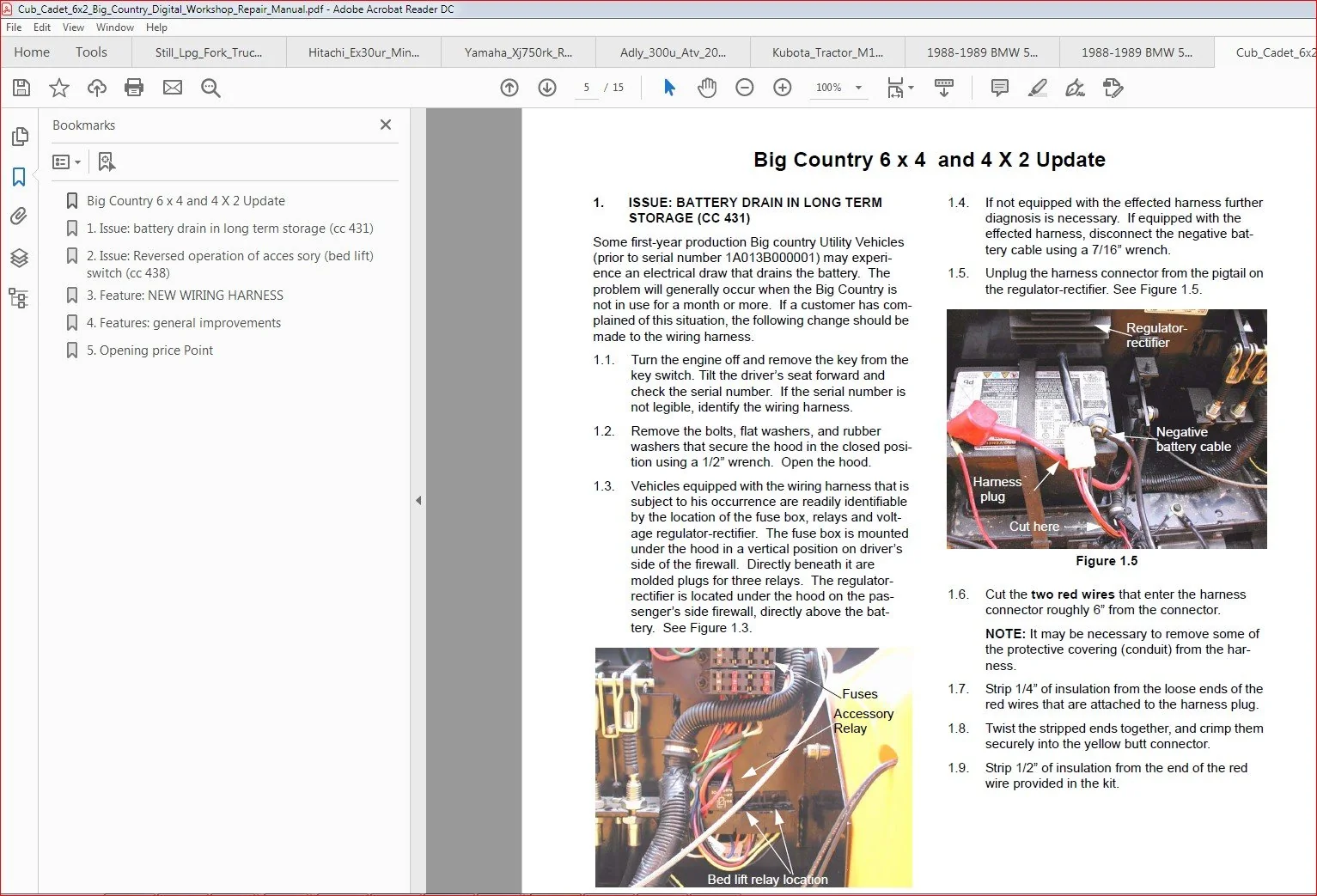Open the Window menu
1317x896 pixels.
115,27
